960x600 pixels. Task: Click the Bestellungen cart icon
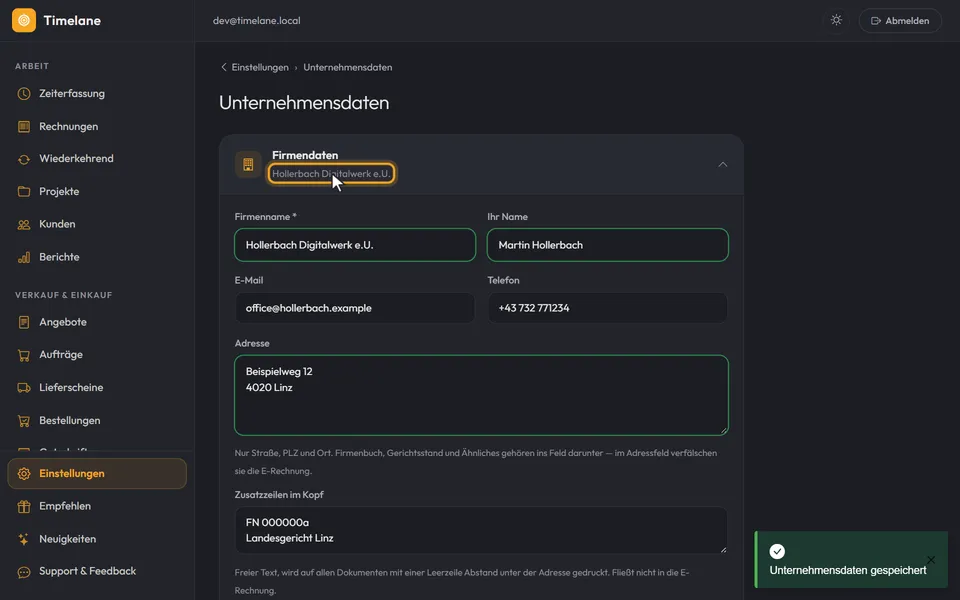[x=24, y=421]
